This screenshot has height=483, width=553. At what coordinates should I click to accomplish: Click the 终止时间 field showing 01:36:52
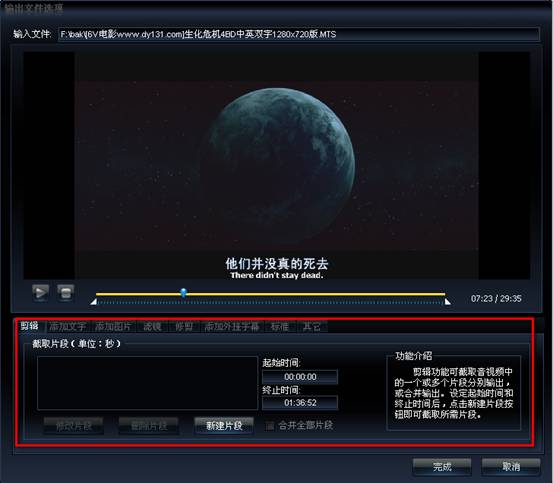[x=300, y=403]
